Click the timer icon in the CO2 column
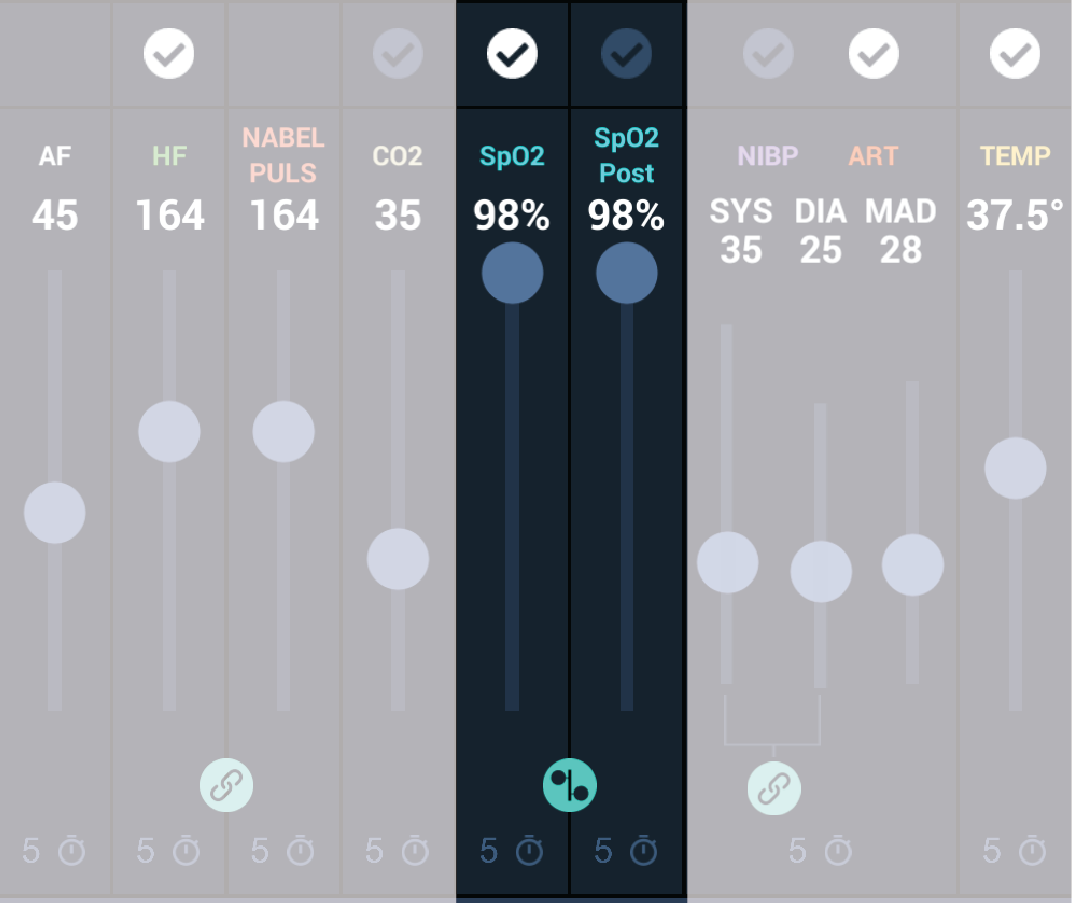The image size is (1072, 903). click(x=413, y=852)
